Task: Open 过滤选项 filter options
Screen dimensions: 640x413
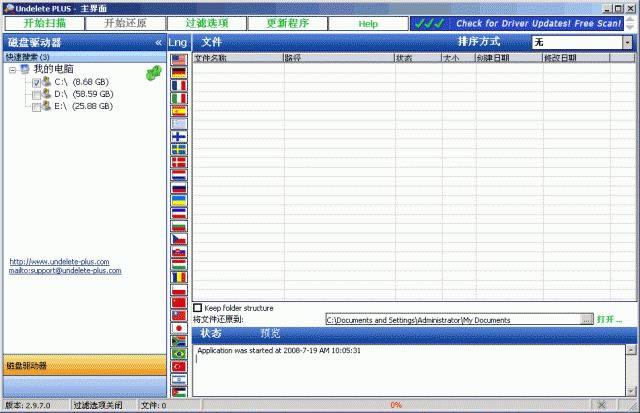Action: [207, 23]
